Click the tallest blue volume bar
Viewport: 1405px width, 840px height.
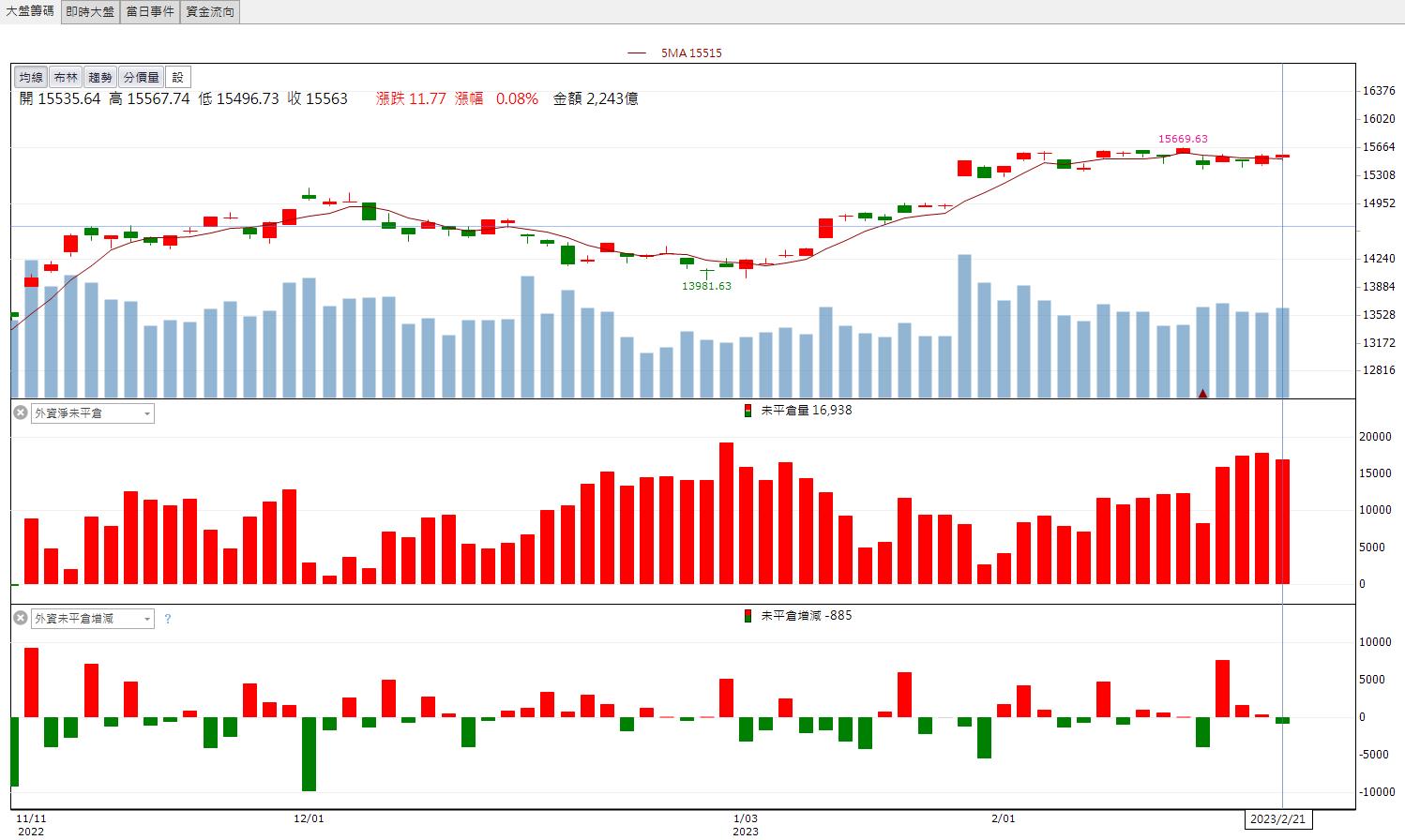tap(964, 326)
